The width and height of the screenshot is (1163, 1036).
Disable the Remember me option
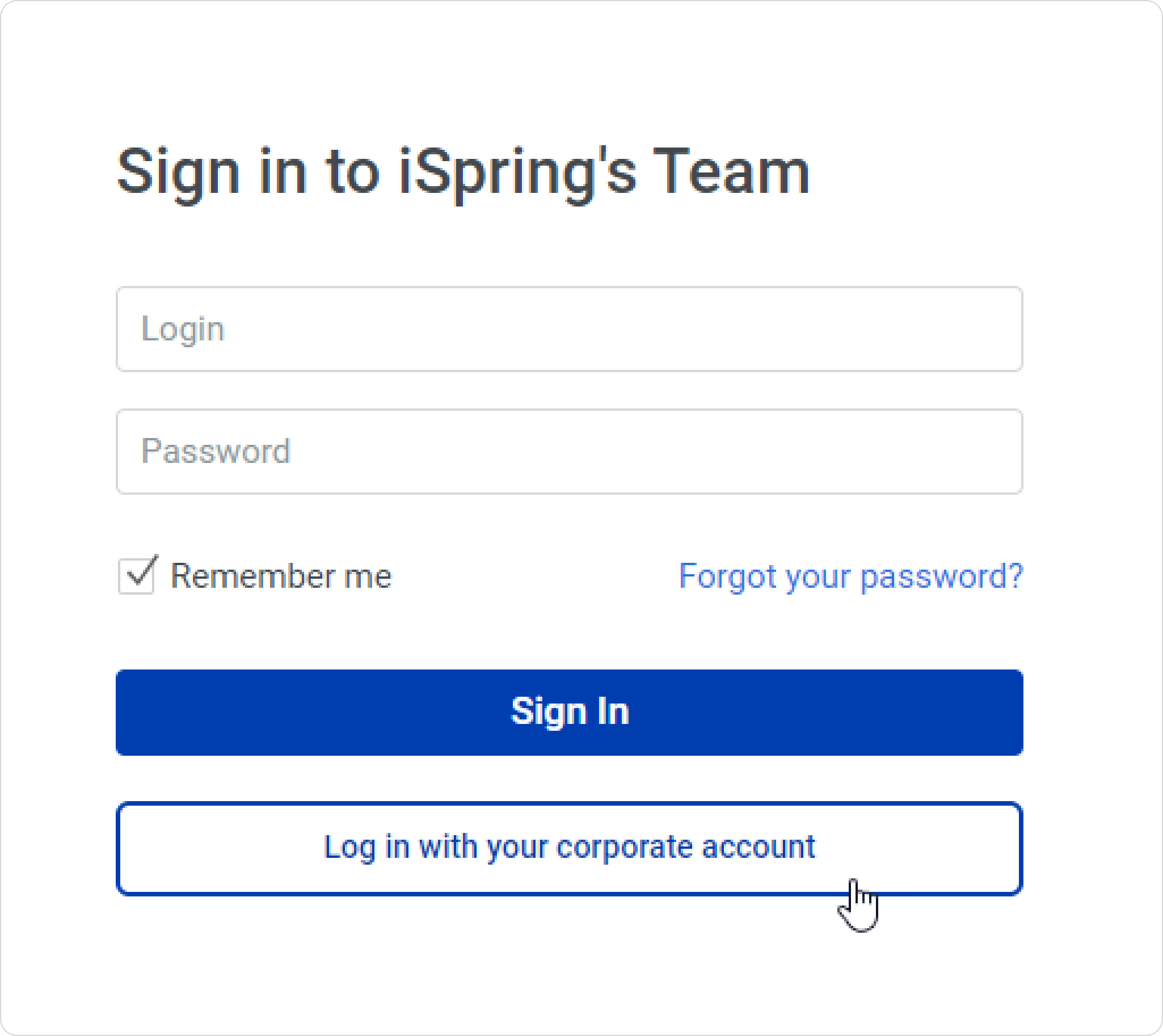(x=136, y=575)
